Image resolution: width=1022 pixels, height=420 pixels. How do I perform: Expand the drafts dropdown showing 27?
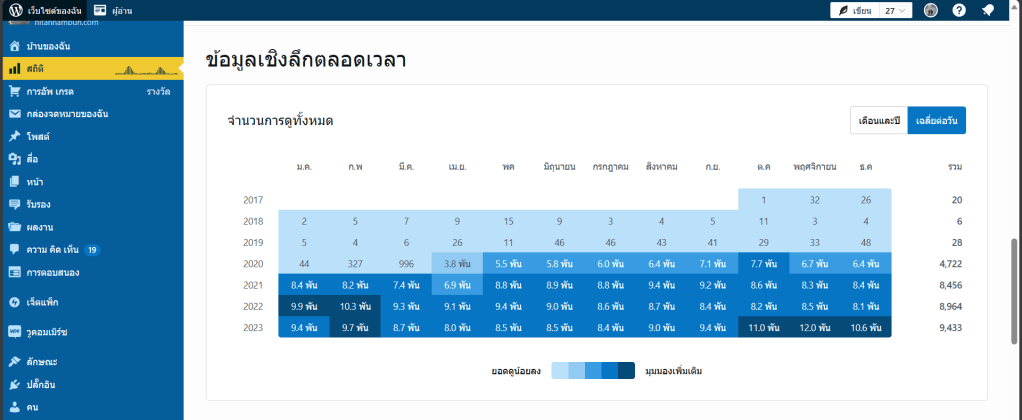click(896, 10)
